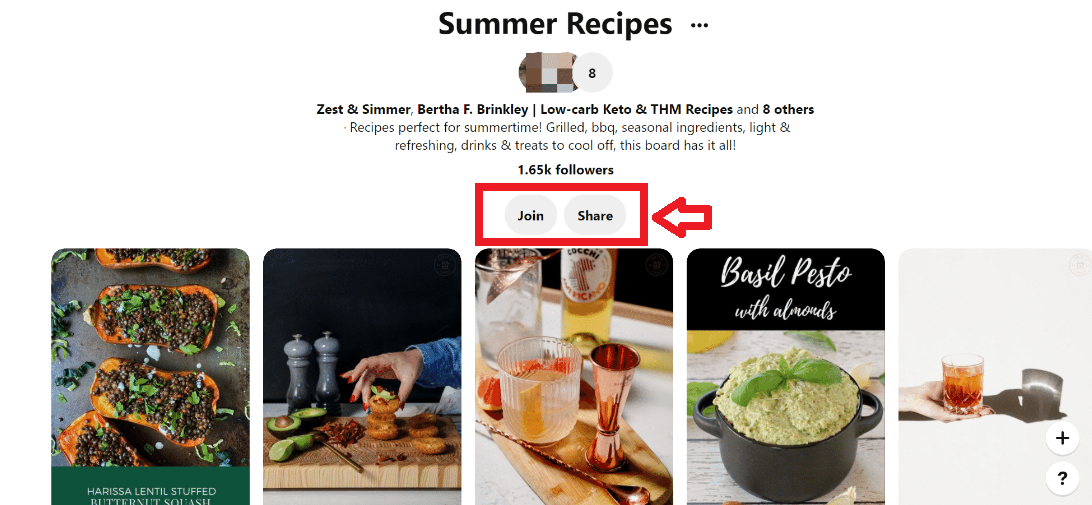This screenshot has height=505, width=1092.
Task: Open the Zest & Simmer profile link
Action: pyautogui.click(x=364, y=109)
